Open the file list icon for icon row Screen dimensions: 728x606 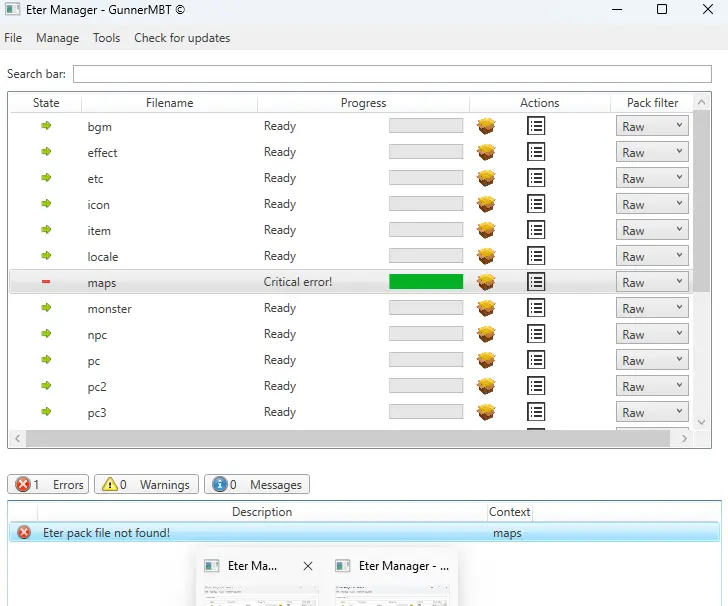pyautogui.click(x=536, y=204)
